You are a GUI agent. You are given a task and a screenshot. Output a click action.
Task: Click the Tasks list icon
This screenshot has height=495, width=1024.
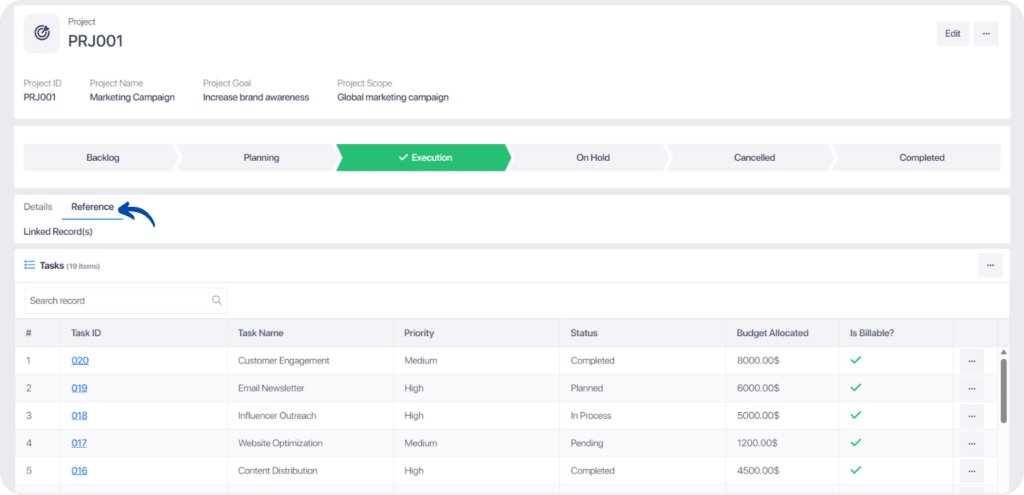click(x=29, y=265)
